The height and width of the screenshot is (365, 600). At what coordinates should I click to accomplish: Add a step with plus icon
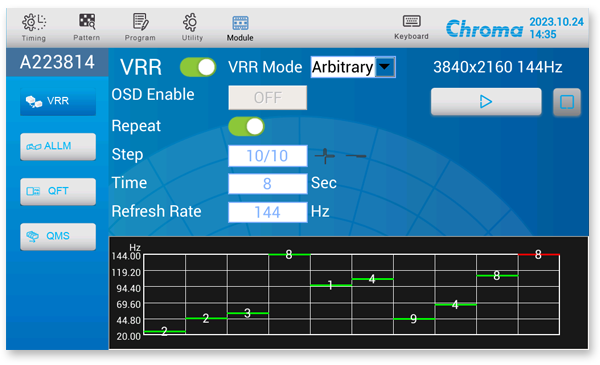tap(325, 156)
